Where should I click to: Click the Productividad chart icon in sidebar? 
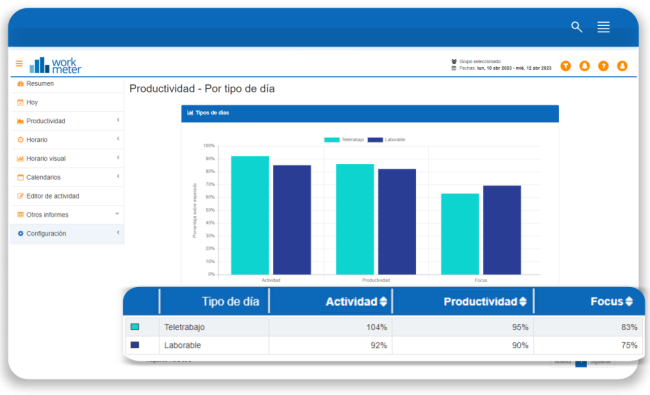click(20, 121)
